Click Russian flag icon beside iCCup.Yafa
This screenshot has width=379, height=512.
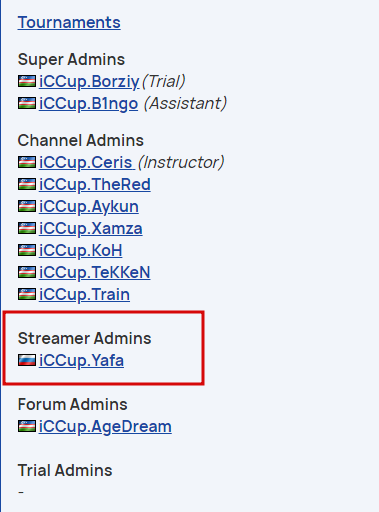(27, 360)
